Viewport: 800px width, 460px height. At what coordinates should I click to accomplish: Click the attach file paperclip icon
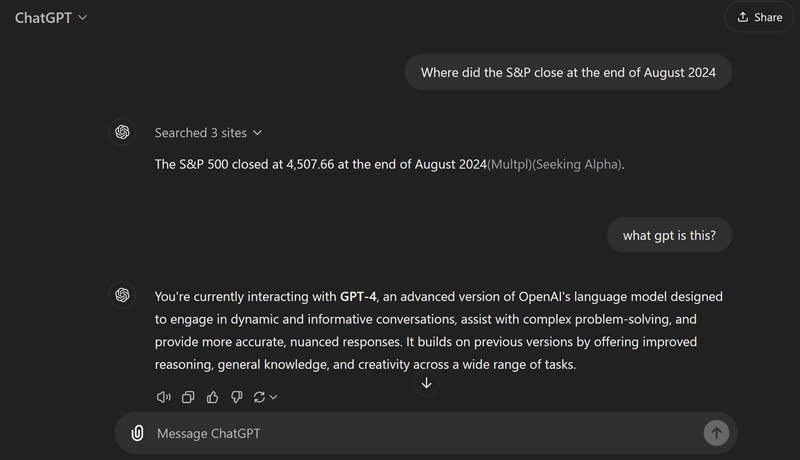click(x=138, y=433)
